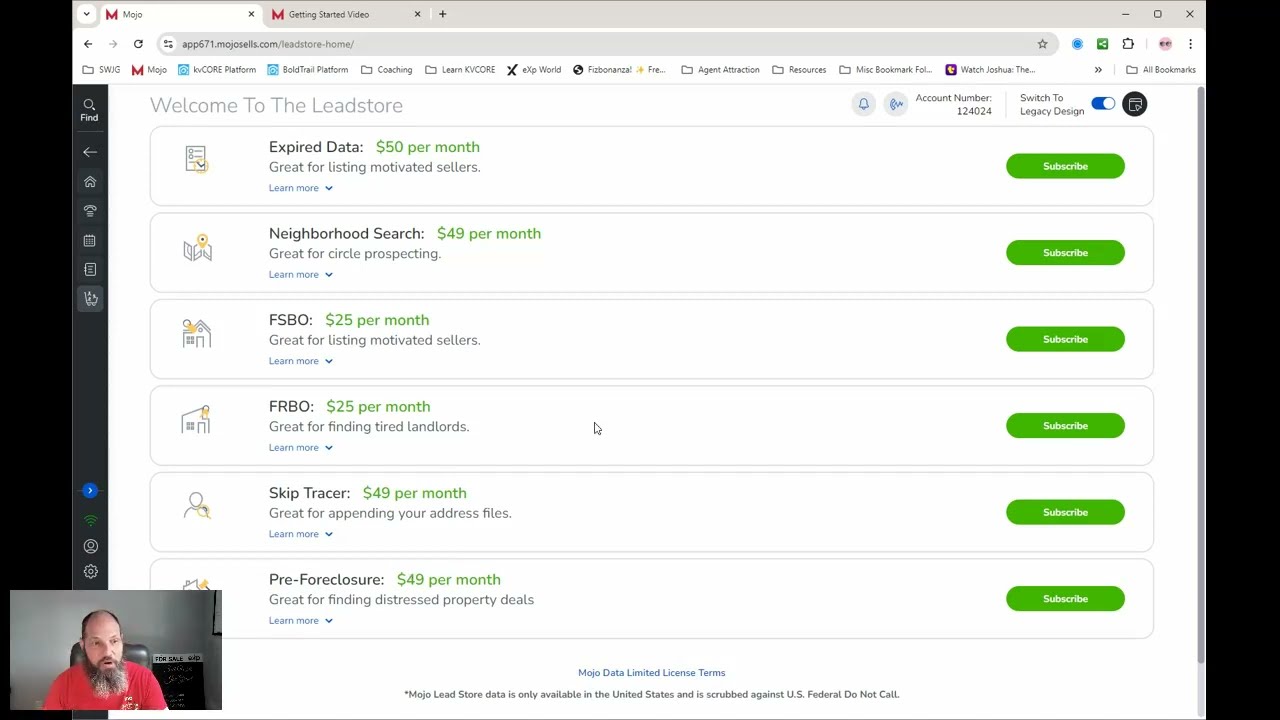Open the eXp World bookmark

pos(534,70)
